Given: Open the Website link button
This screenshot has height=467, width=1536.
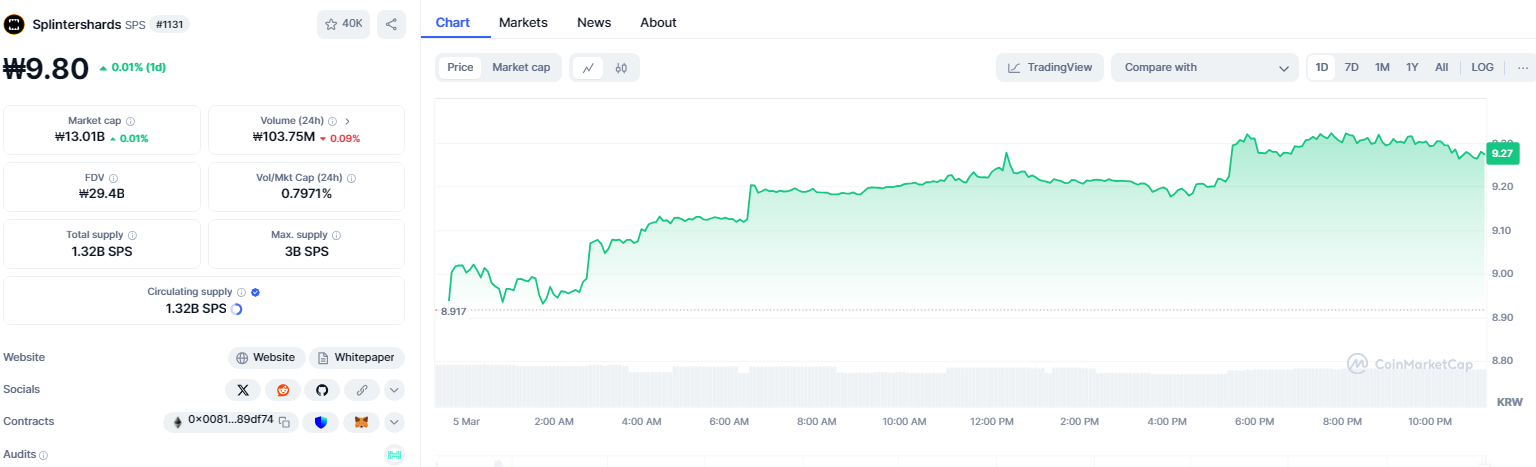Looking at the screenshot, I should pos(266,357).
